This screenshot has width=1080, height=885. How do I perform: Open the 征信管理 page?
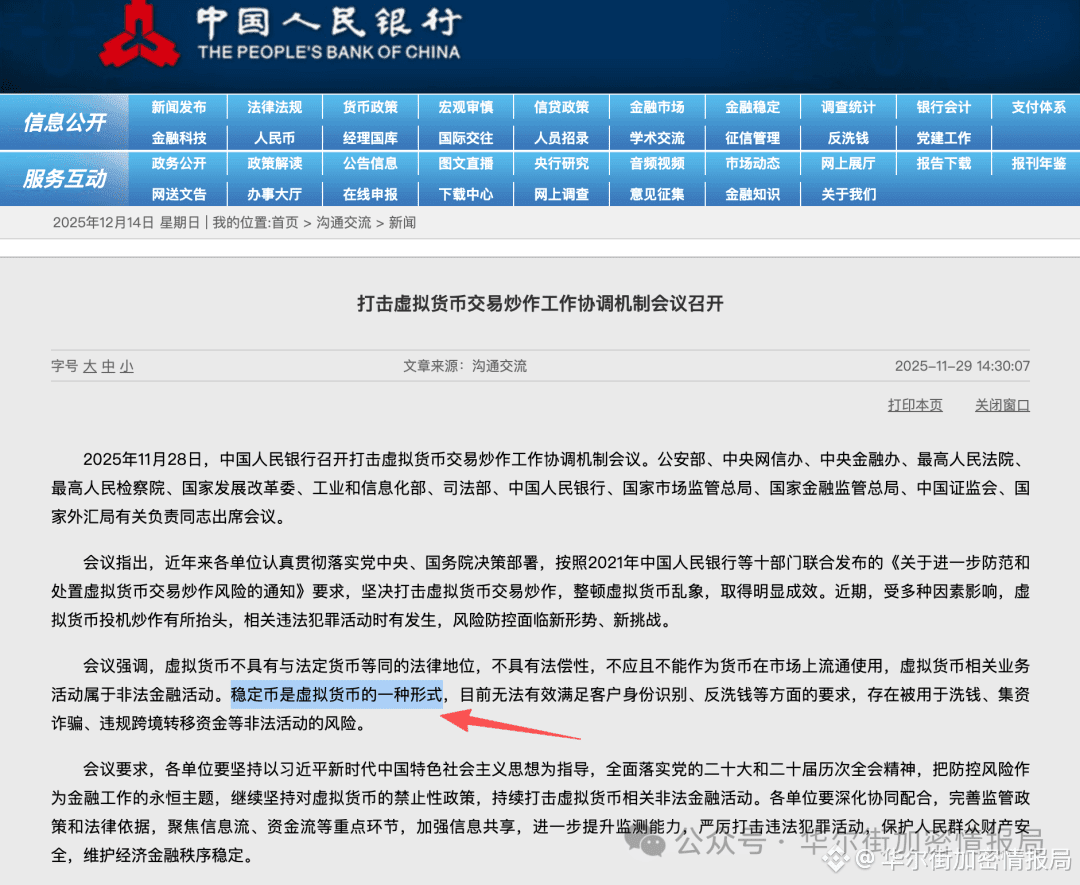point(753,137)
